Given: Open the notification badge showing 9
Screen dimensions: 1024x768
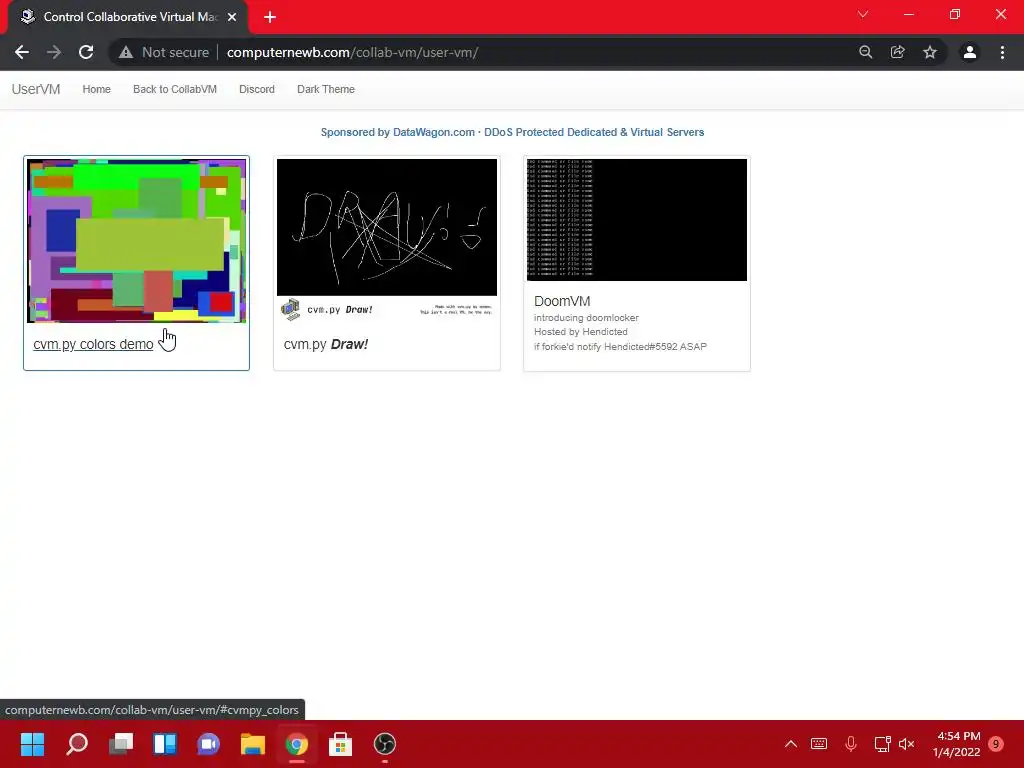Looking at the screenshot, I should 996,744.
